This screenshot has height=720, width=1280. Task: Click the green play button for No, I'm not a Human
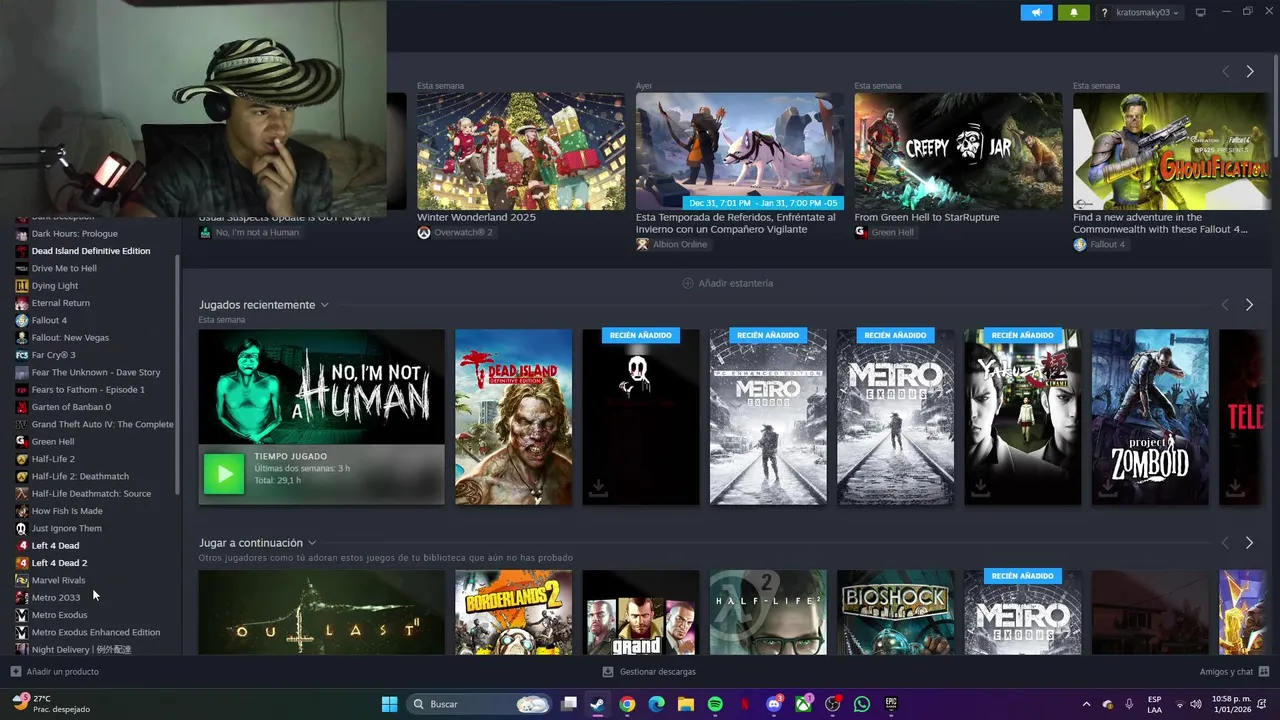click(224, 474)
